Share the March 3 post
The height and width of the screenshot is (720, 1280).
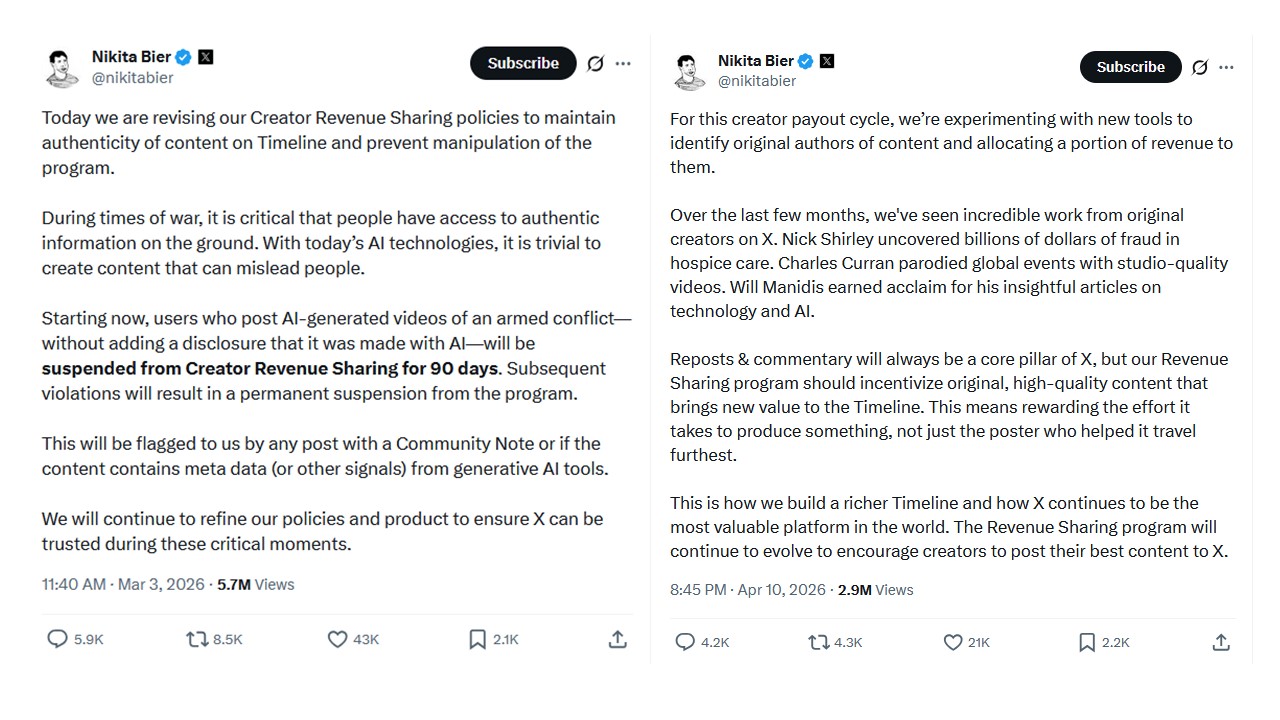coord(617,638)
